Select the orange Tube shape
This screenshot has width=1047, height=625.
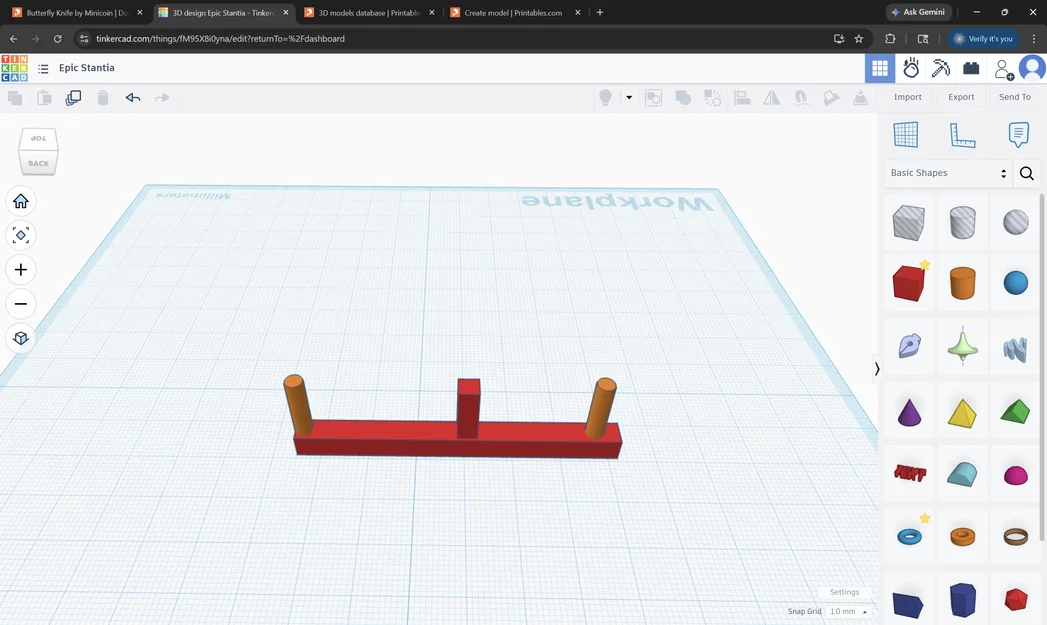coord(962,536)
